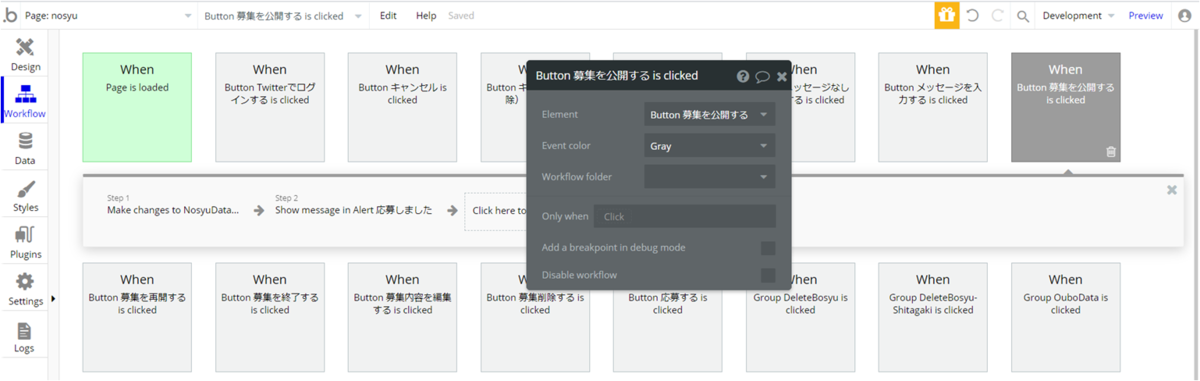1200x381 pixels.
Task: Click the undo arrow icon
Action: click(x=973, y=16)
